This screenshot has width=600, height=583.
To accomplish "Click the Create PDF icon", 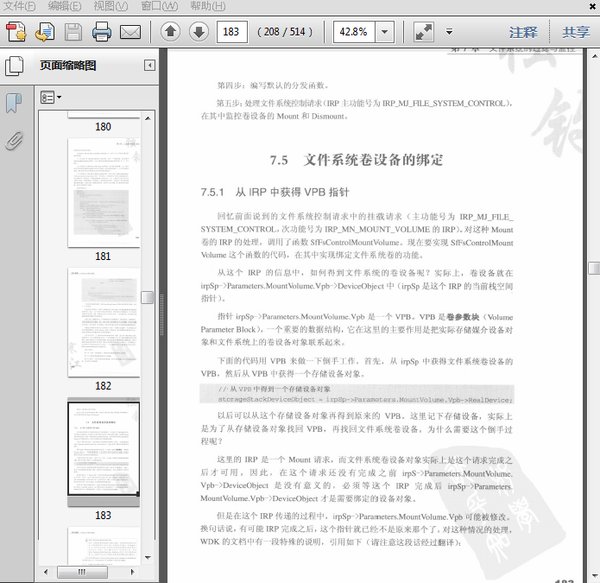I will pyautogui.click(x=16, y=32).
